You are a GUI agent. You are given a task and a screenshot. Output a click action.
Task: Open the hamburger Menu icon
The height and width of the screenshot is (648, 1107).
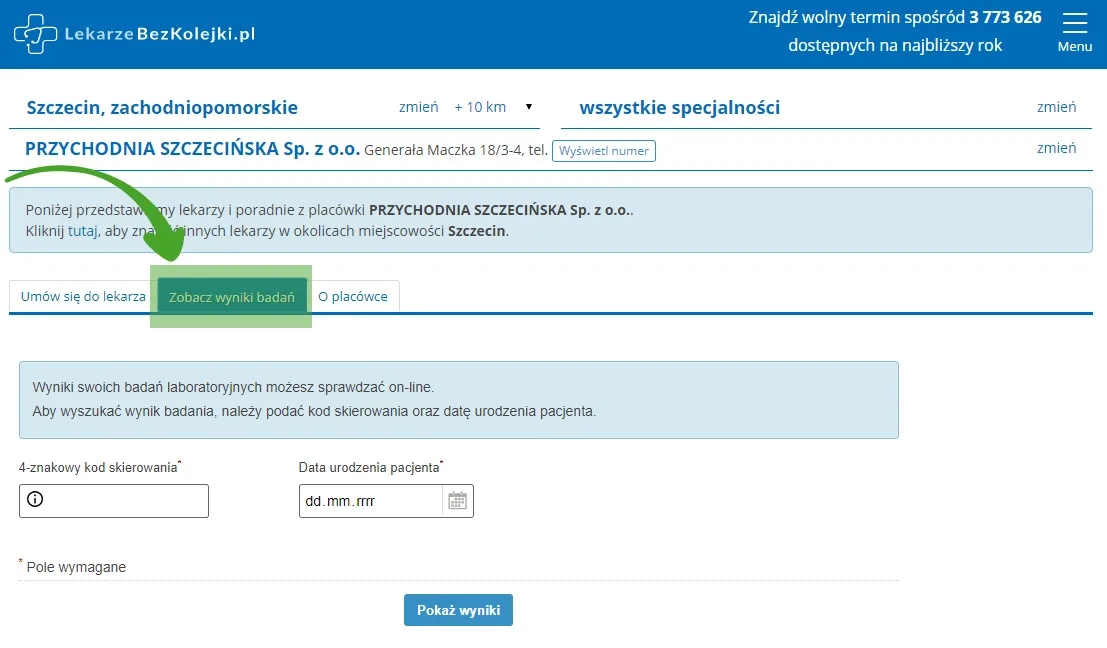coord(1075,22)
